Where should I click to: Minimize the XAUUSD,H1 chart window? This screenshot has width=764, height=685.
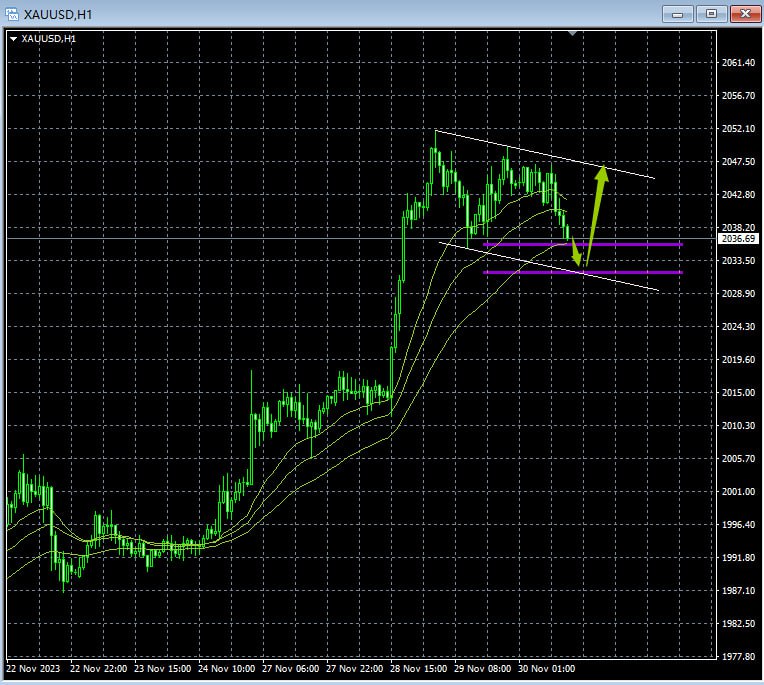tap(678, 13)
